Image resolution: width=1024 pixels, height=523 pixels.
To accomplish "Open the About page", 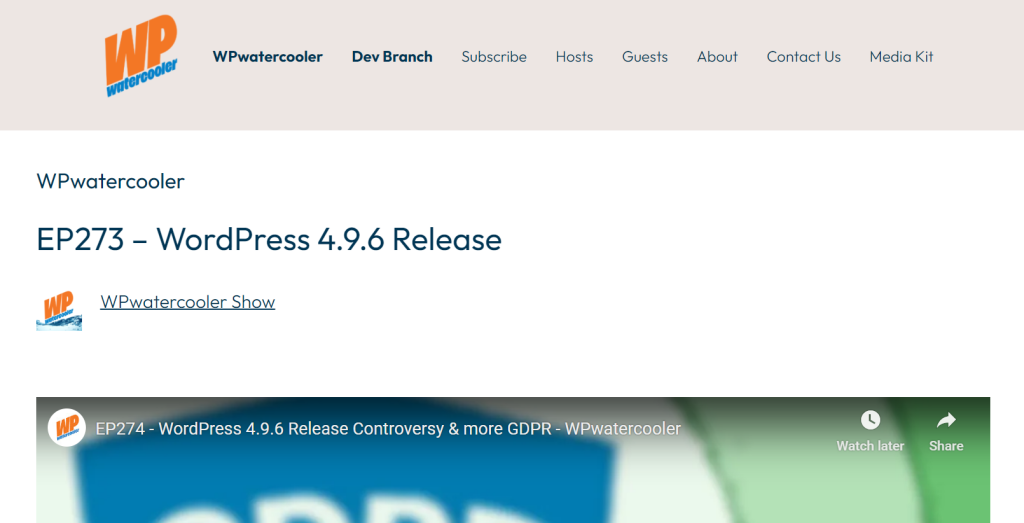I will point(717,57).
